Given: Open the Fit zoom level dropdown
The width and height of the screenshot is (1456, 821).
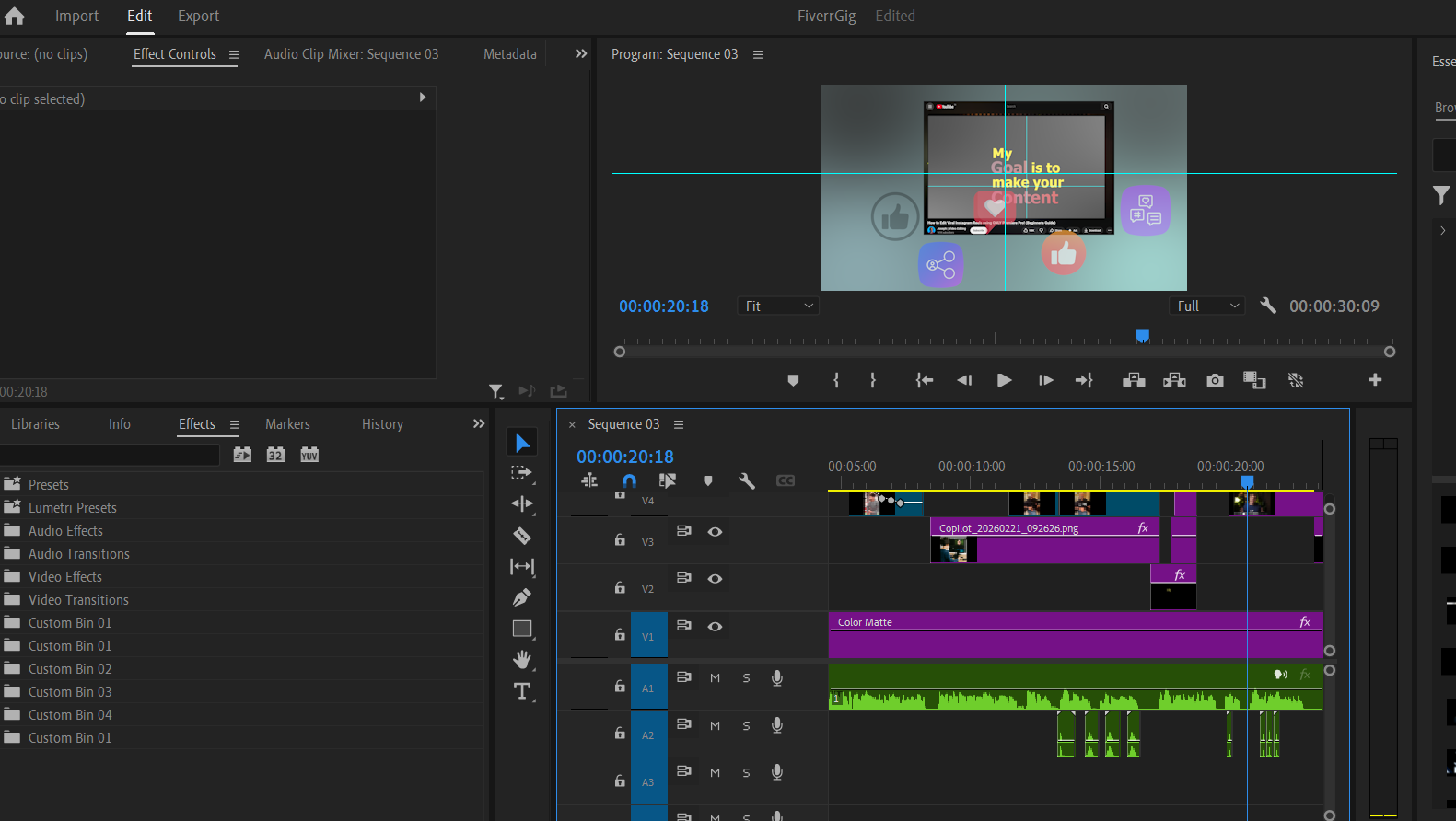Looking at the screenshot, I should (778, 306).
